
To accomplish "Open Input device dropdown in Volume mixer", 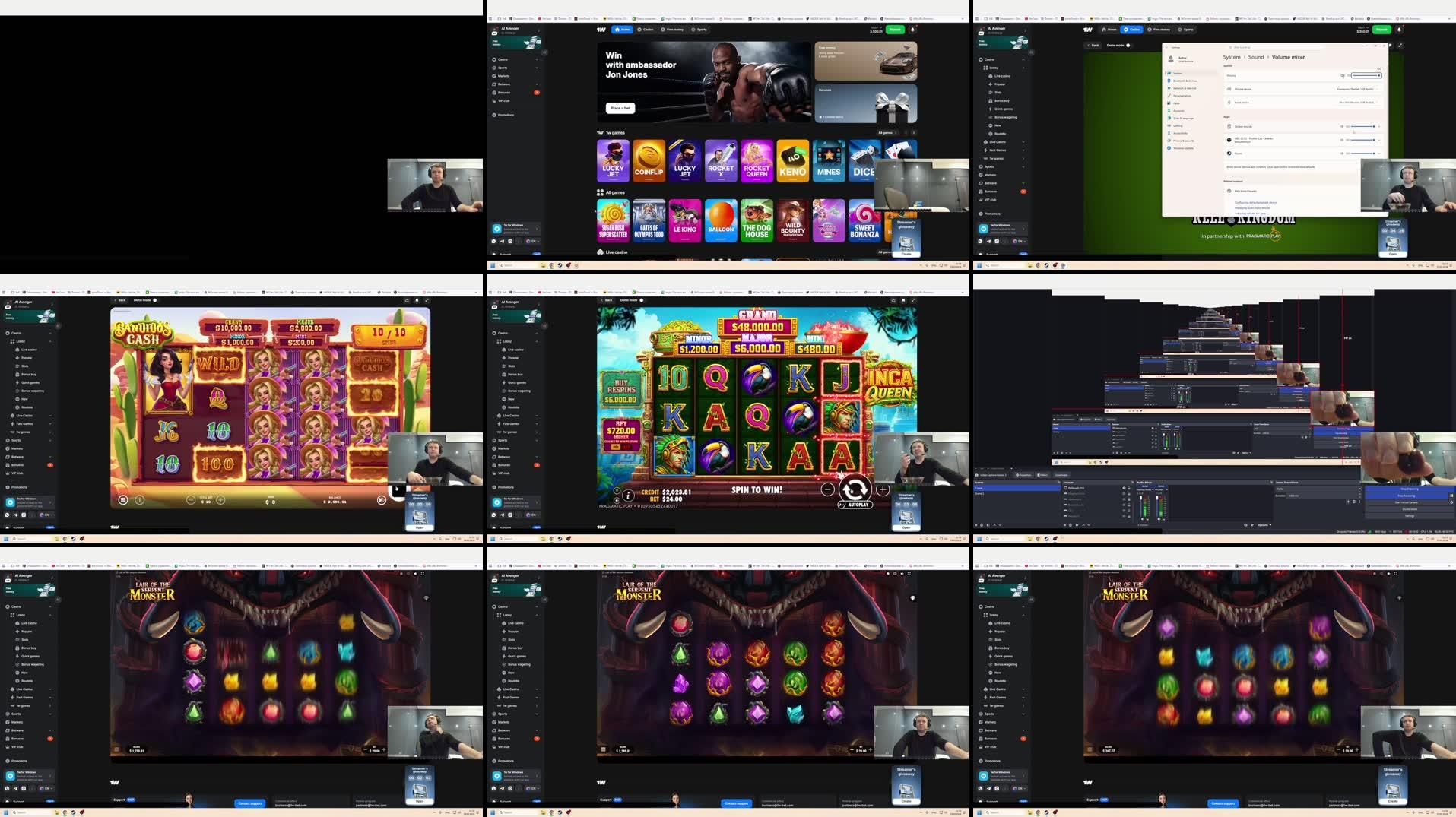I will tap(1359, 102).
